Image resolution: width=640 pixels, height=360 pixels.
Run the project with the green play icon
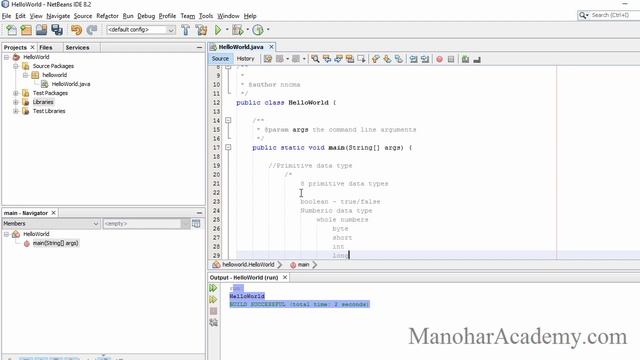click(218, 30)
